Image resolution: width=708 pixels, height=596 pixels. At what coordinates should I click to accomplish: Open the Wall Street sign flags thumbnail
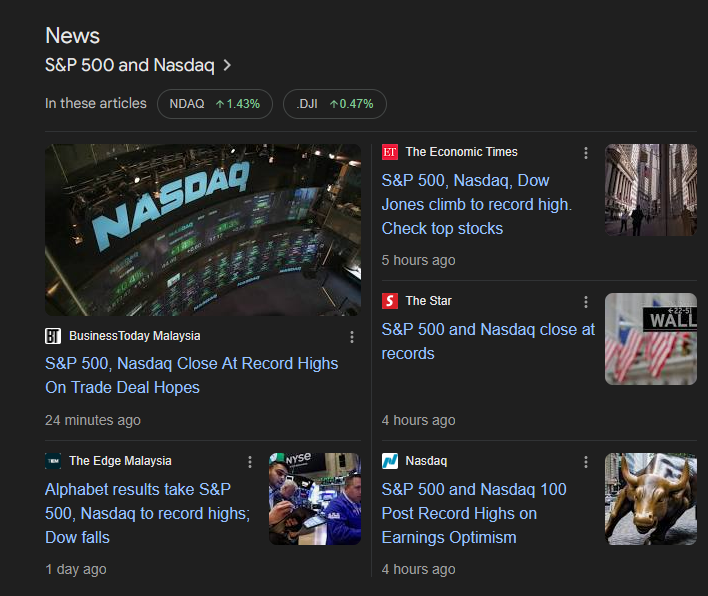pos(651,339)
